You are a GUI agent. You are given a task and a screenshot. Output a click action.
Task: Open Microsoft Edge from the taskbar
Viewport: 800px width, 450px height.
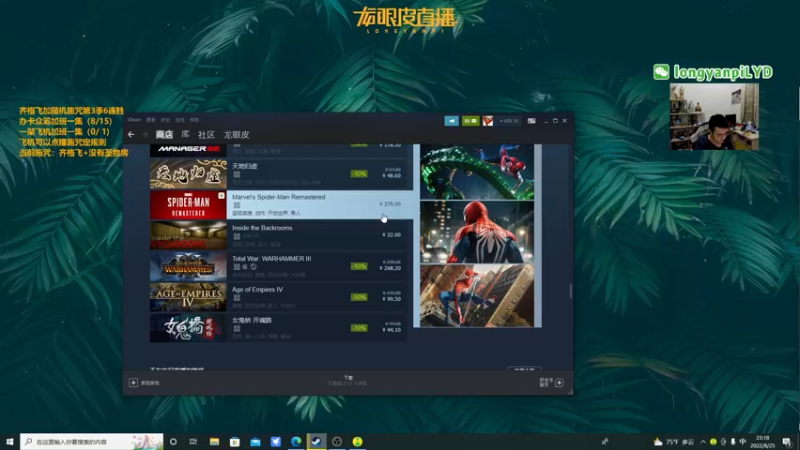pyautogui.click(x=296, y=441)
